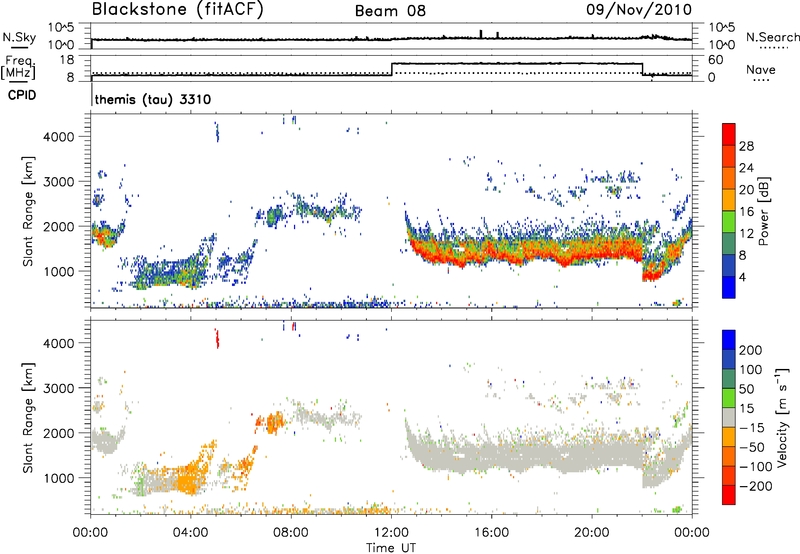The image size is (800, 554).
Task: Click the red -200 velocity colorbar segment
Action: click(729, 495)
